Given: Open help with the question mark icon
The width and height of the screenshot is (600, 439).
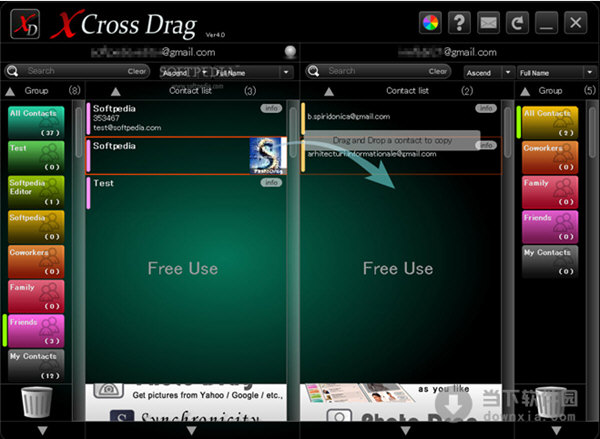Looking at the screenshot, I should (459, 23).
